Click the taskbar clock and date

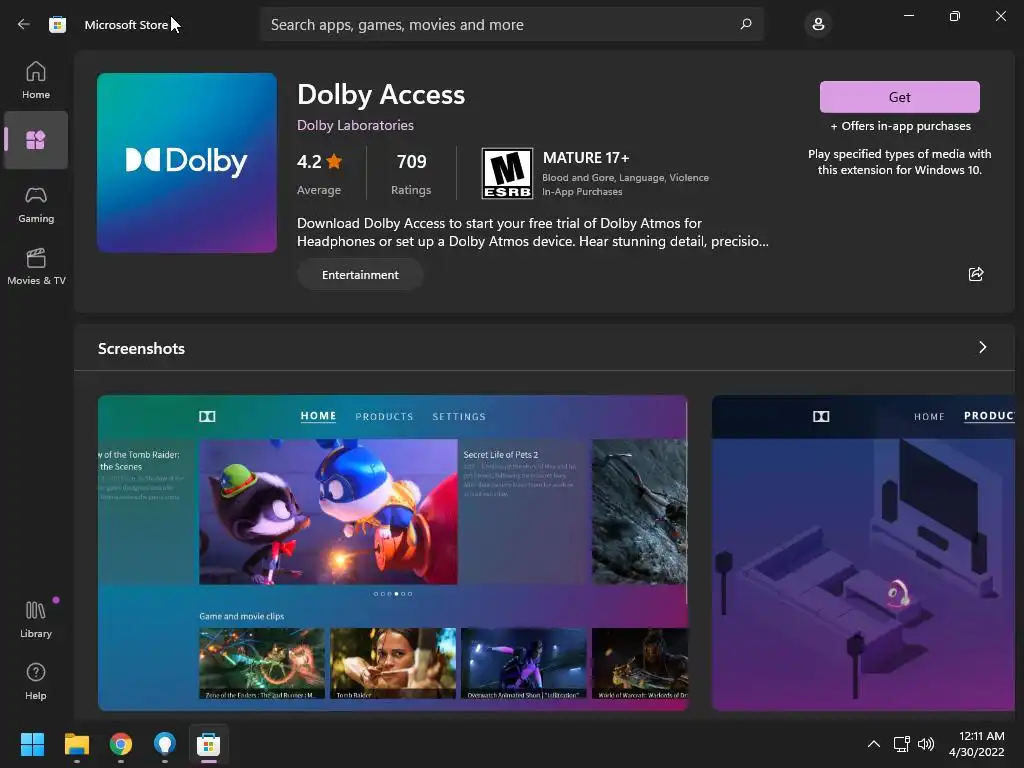click(x=977, y=744)
